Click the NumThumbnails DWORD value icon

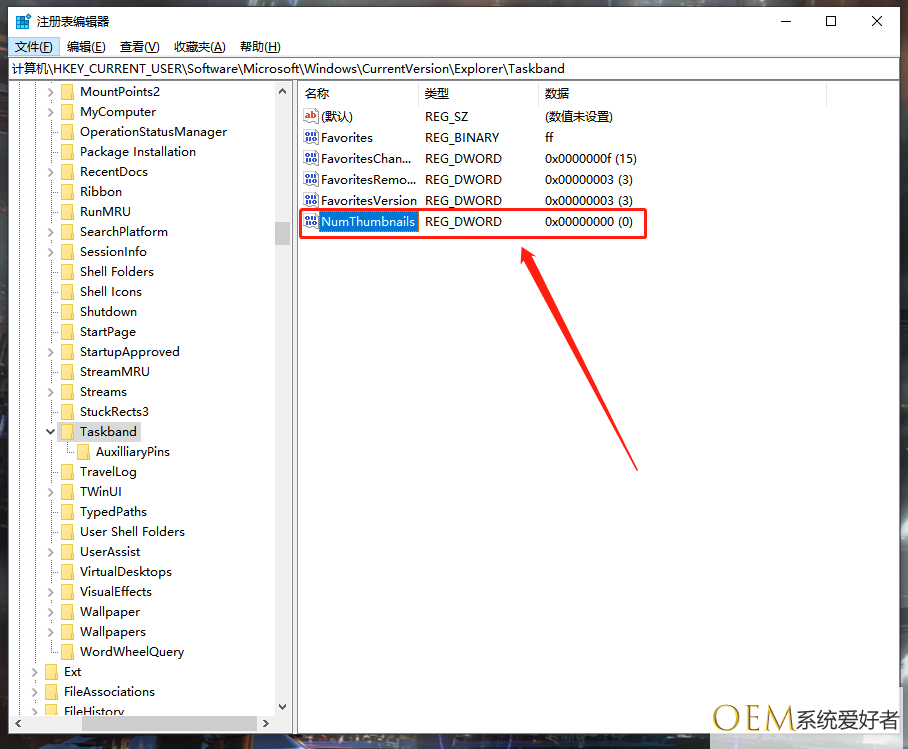click(311, 222)
